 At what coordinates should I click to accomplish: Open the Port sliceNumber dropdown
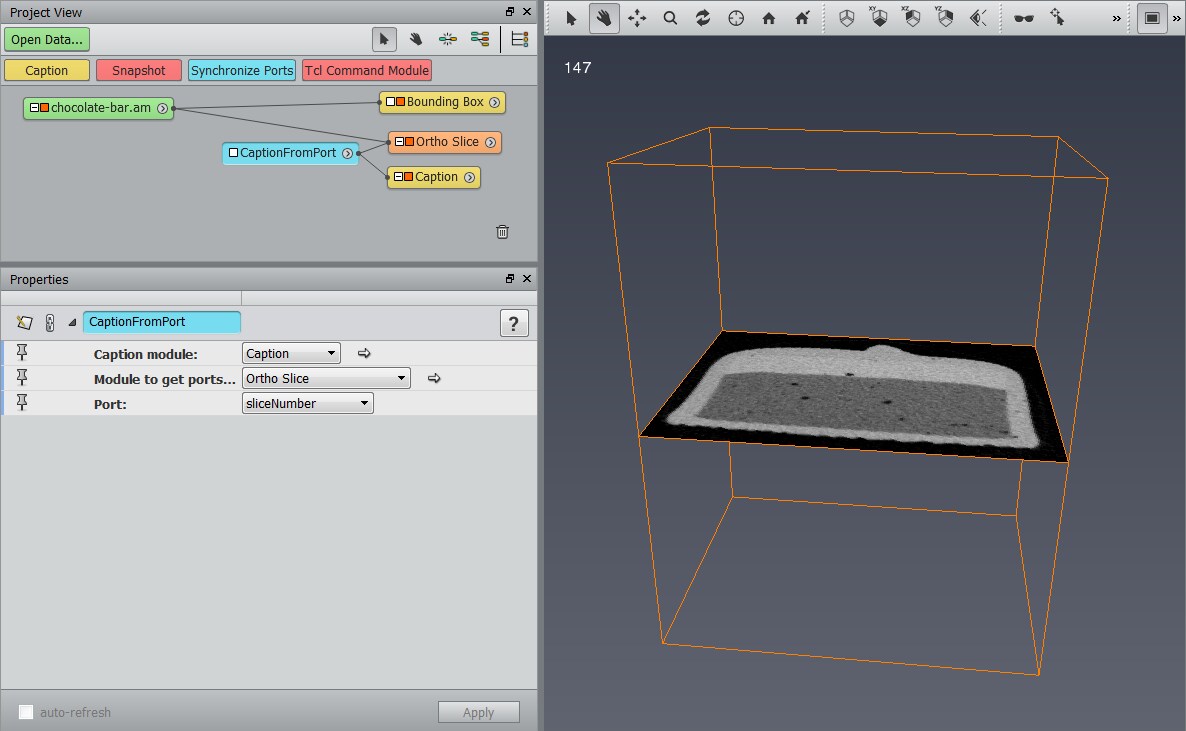[x=307, y=402]
